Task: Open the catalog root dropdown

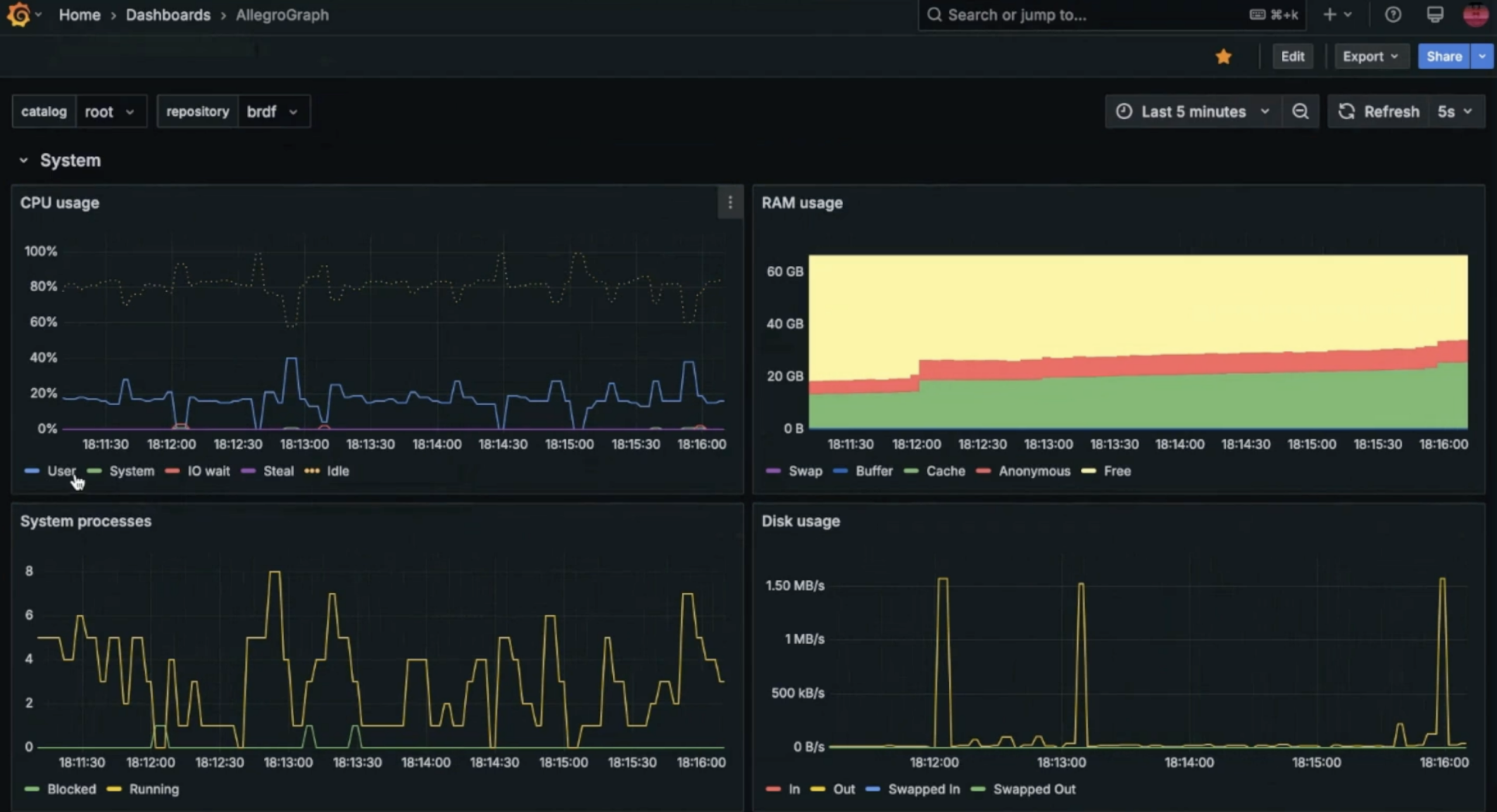Action: [x=110, y=112]
